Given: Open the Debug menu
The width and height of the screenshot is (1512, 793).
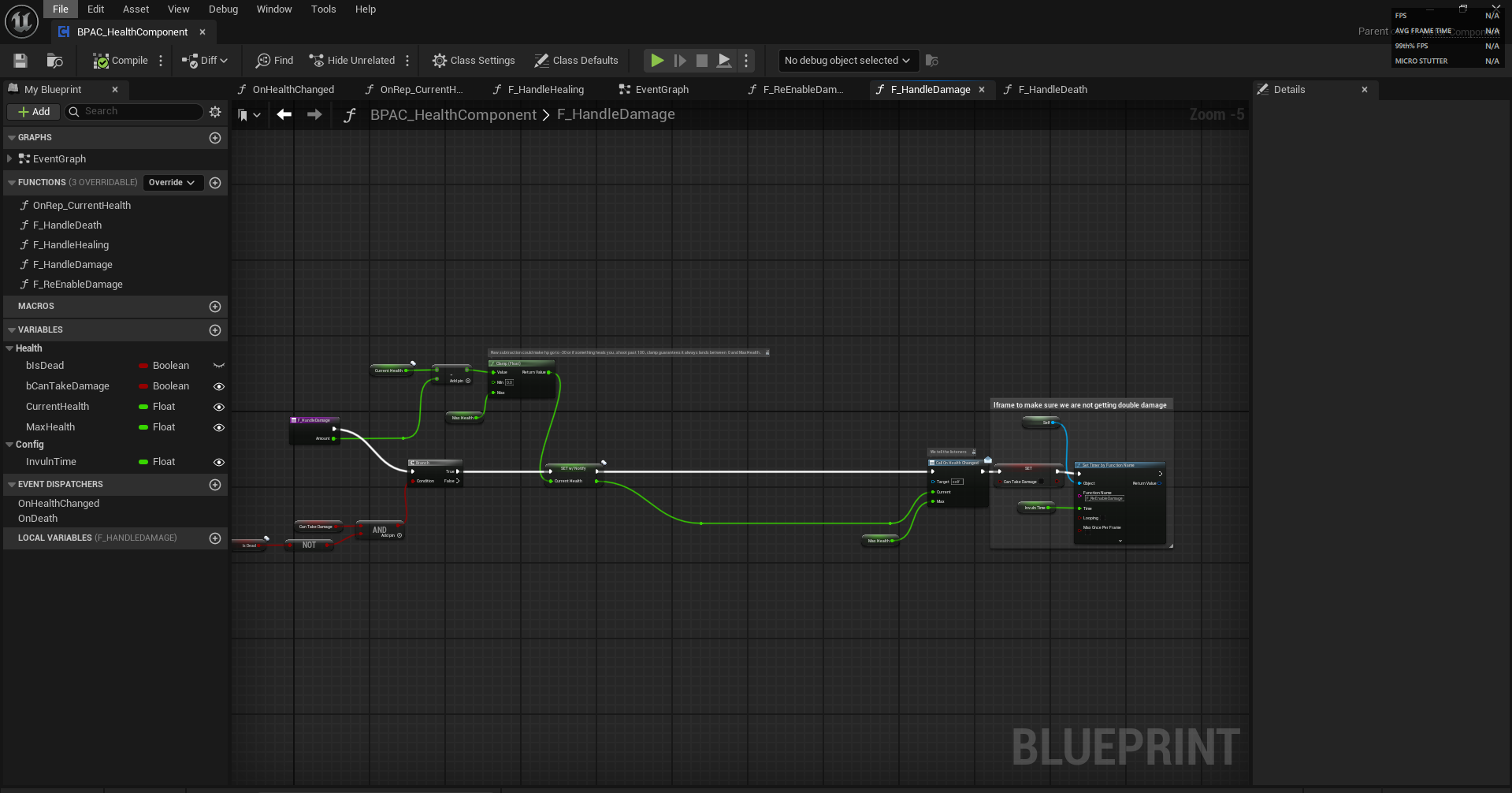Looking at the screenshot, I should (x=223, y=9).
